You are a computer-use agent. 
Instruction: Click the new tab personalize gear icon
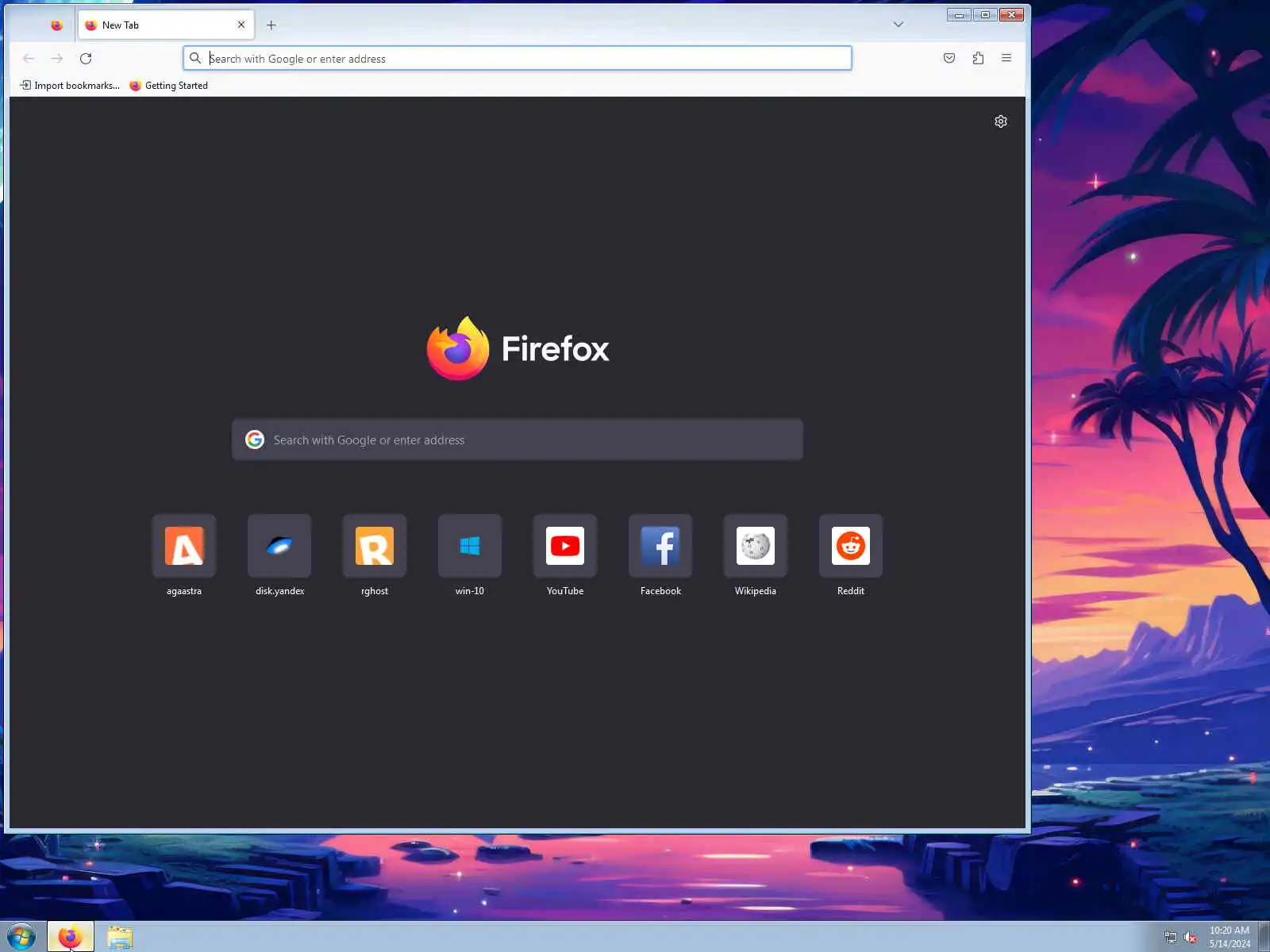1001,121
